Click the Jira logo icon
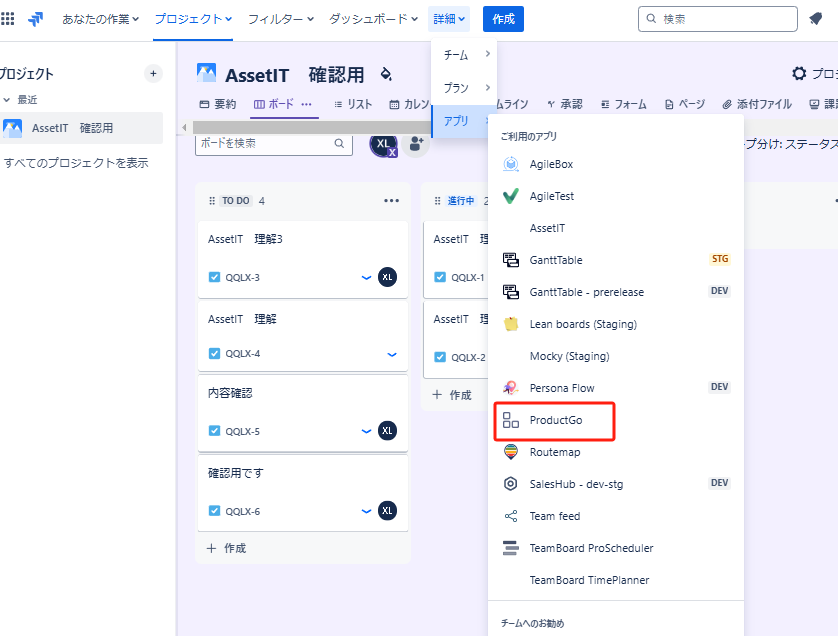This screenshot has height=636, width=838. point(36,19)
